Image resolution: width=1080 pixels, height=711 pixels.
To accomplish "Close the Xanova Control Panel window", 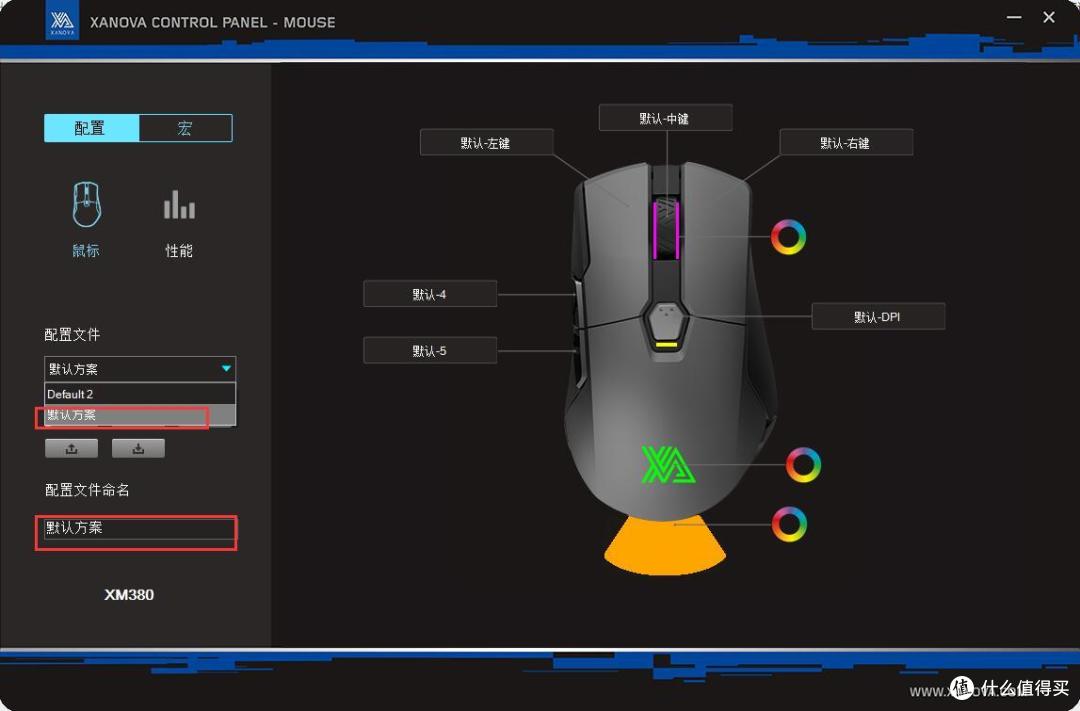I will (1048, 17).
